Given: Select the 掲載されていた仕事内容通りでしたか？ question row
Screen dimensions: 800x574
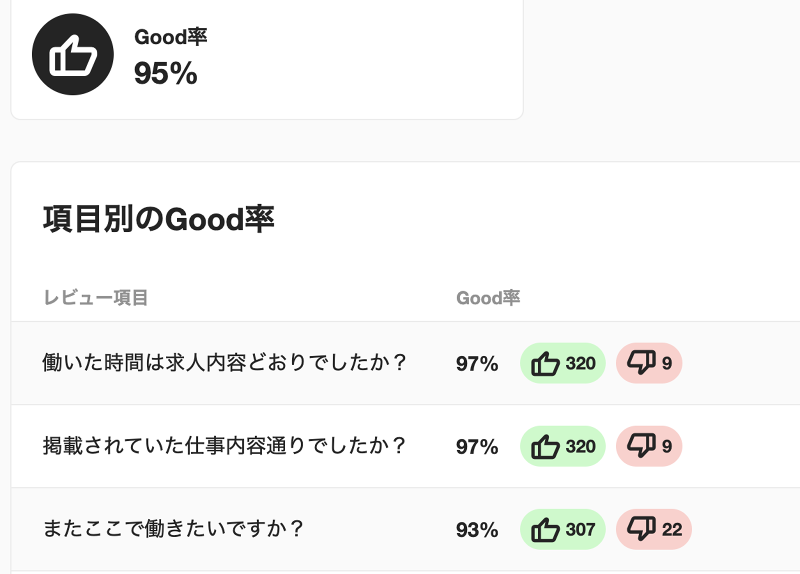Looking at the screenshot, I should [225, 445].
